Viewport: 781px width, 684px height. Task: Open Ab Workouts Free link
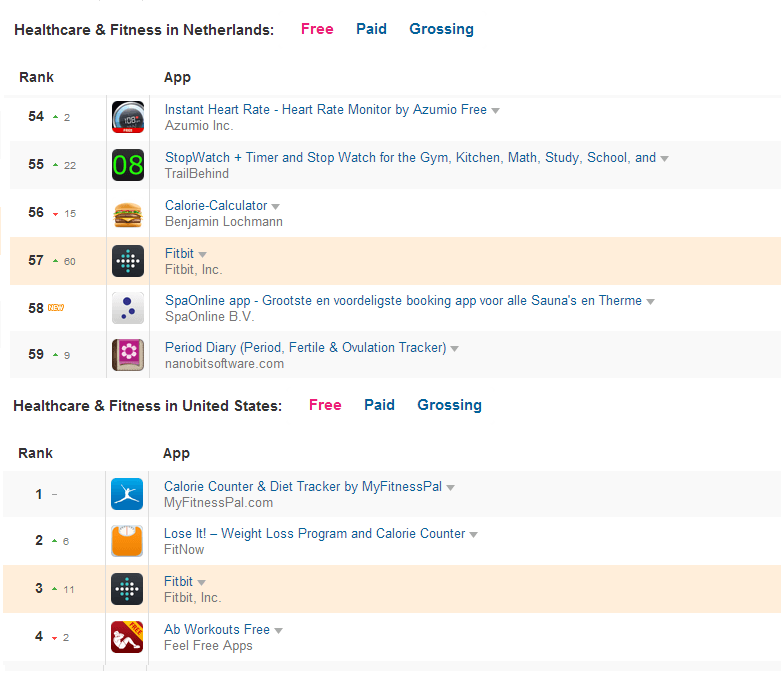click(217, 629)
